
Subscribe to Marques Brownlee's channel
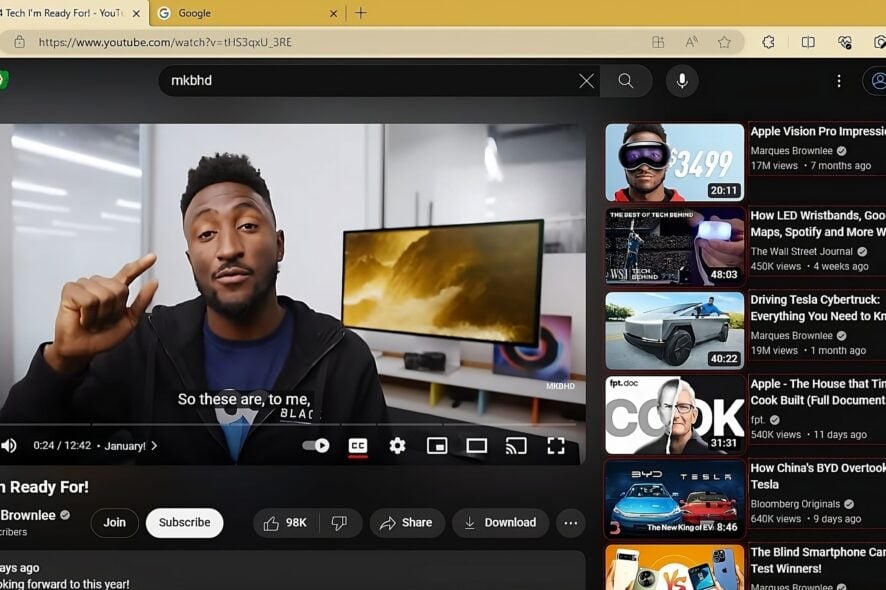184,522
